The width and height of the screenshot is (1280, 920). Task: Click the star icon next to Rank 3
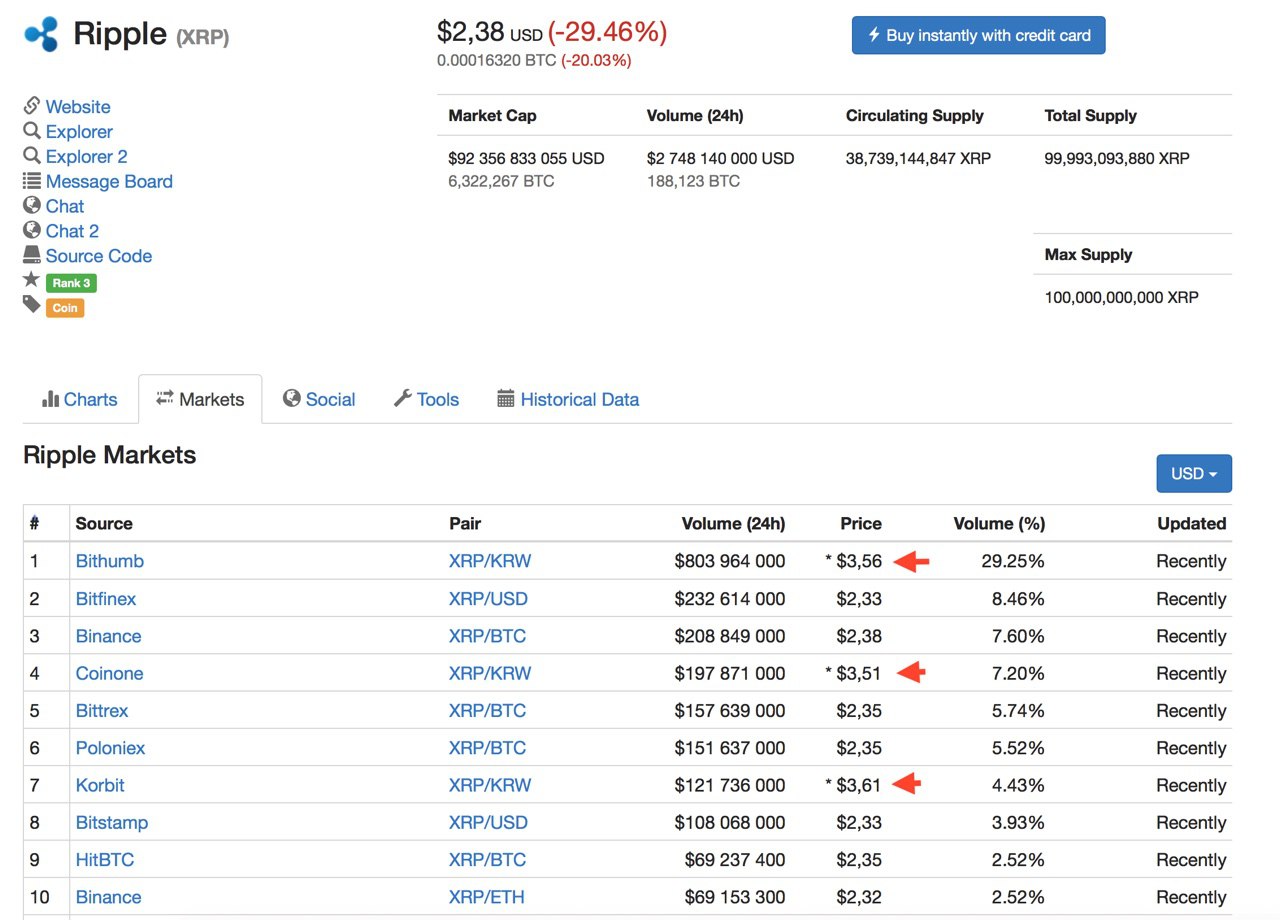(x=32, y=280)
